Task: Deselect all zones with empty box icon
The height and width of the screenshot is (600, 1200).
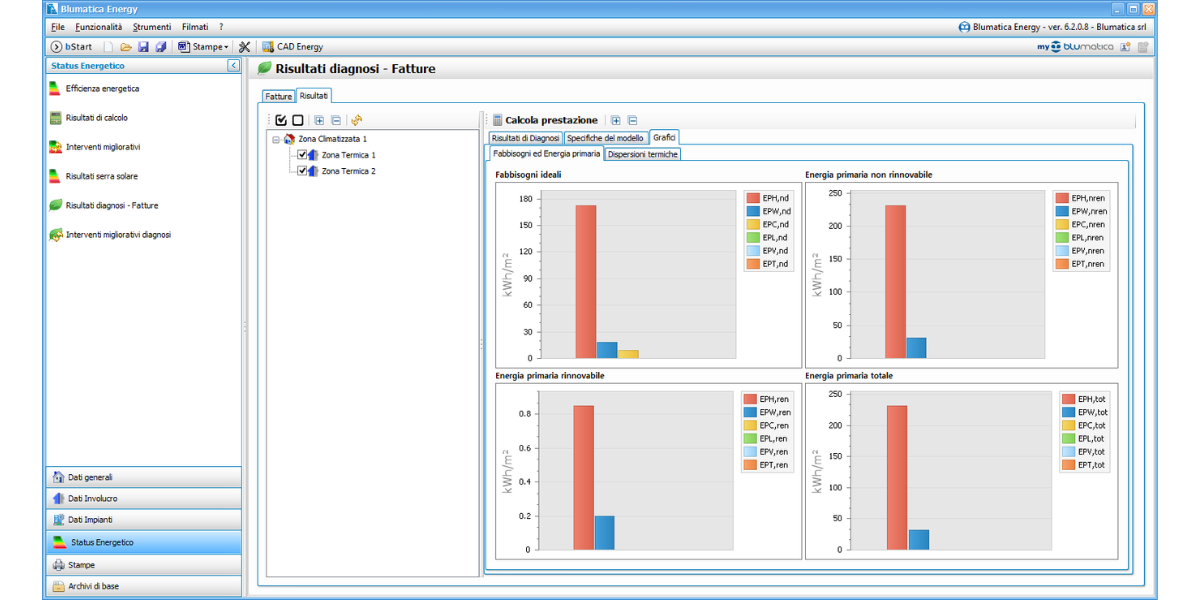Action: point(298,120)
